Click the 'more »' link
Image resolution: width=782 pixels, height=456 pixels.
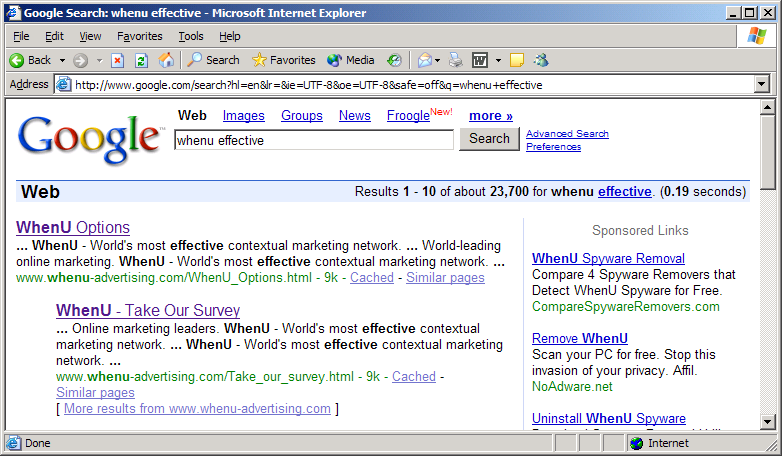point(491,115)
